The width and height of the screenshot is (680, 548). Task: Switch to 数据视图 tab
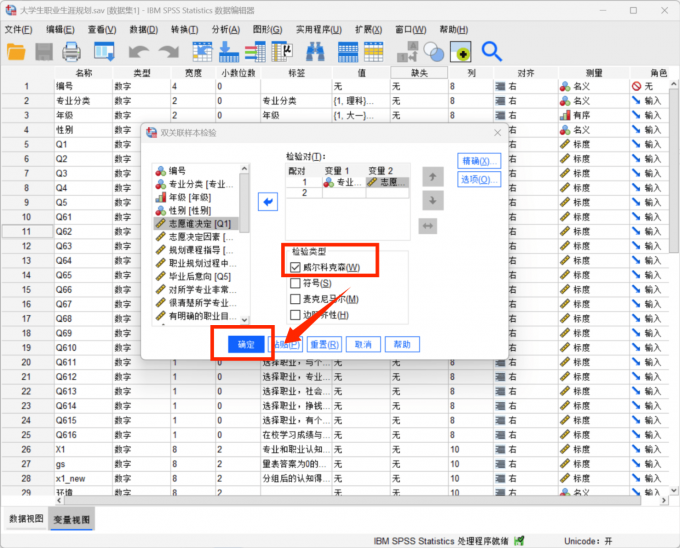click(x=26, y=519)
